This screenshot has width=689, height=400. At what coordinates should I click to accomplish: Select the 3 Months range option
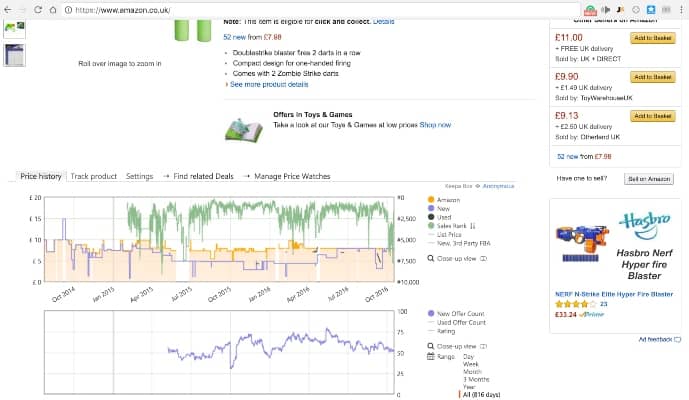pos(476,379)
